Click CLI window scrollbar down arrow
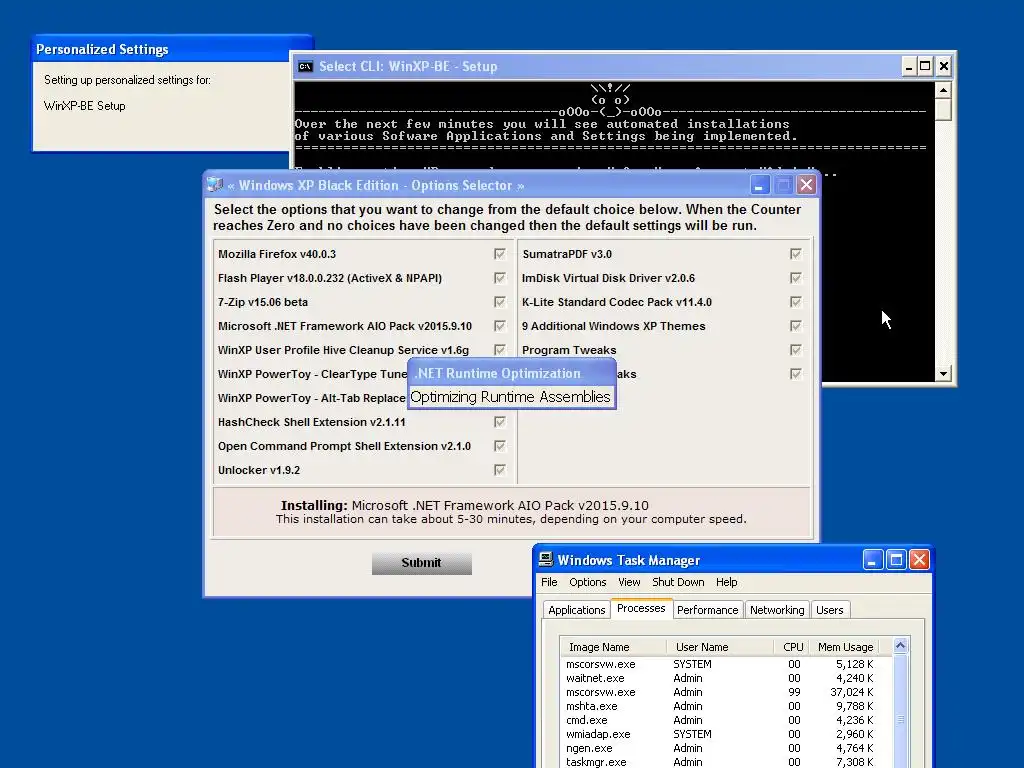This screenshot has height=768, width=1024. pos(943,374)
